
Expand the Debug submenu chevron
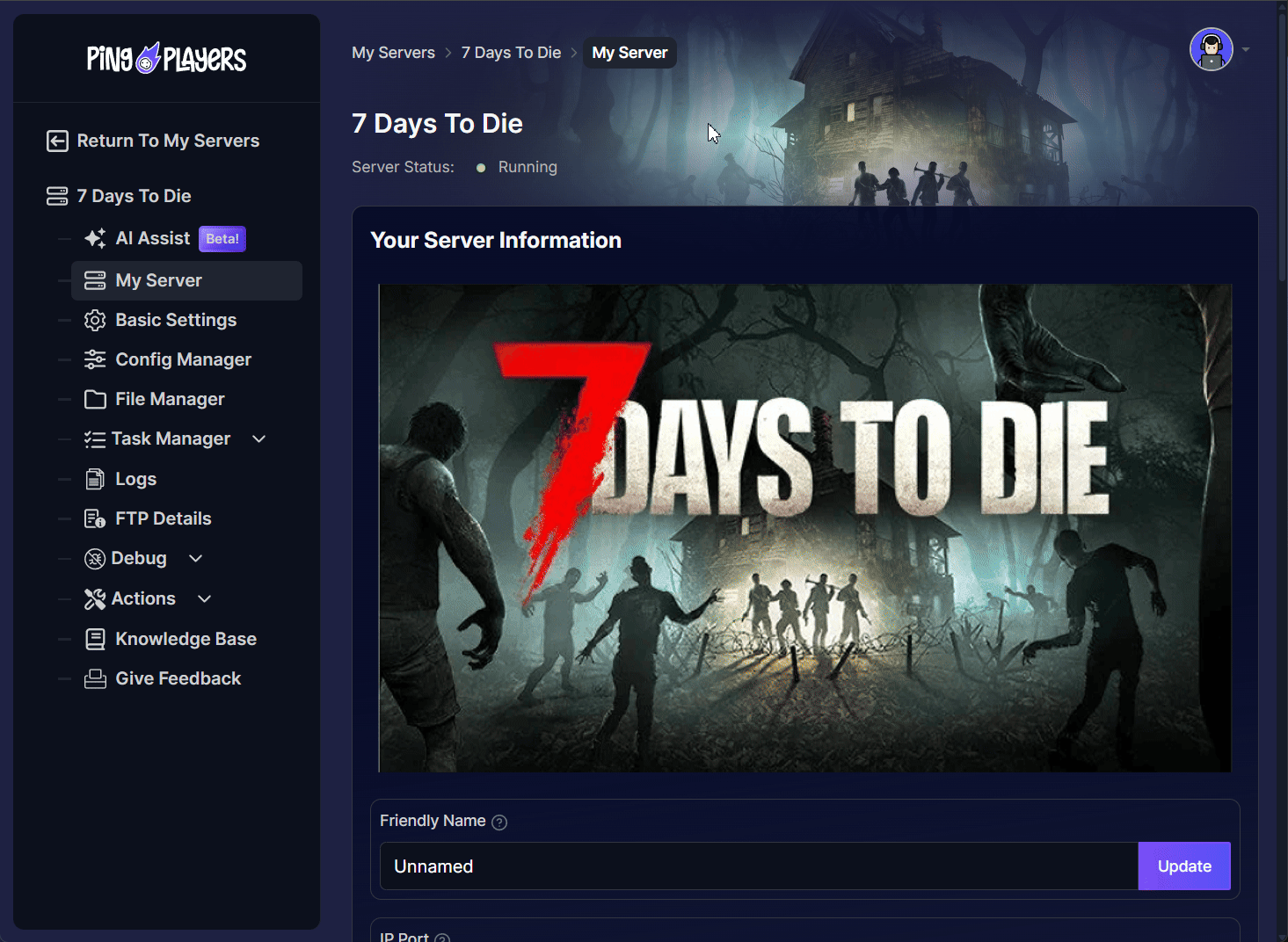coord(195,558)
